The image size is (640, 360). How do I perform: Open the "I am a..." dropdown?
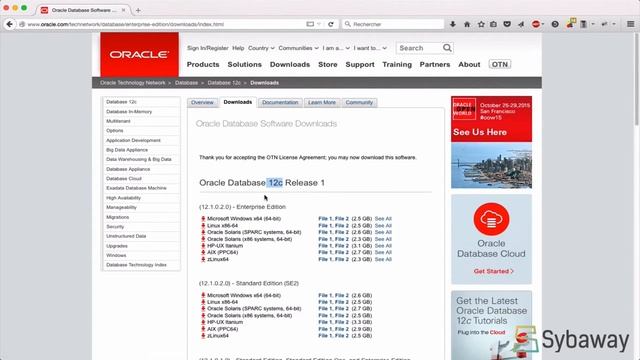coord(336,48)
